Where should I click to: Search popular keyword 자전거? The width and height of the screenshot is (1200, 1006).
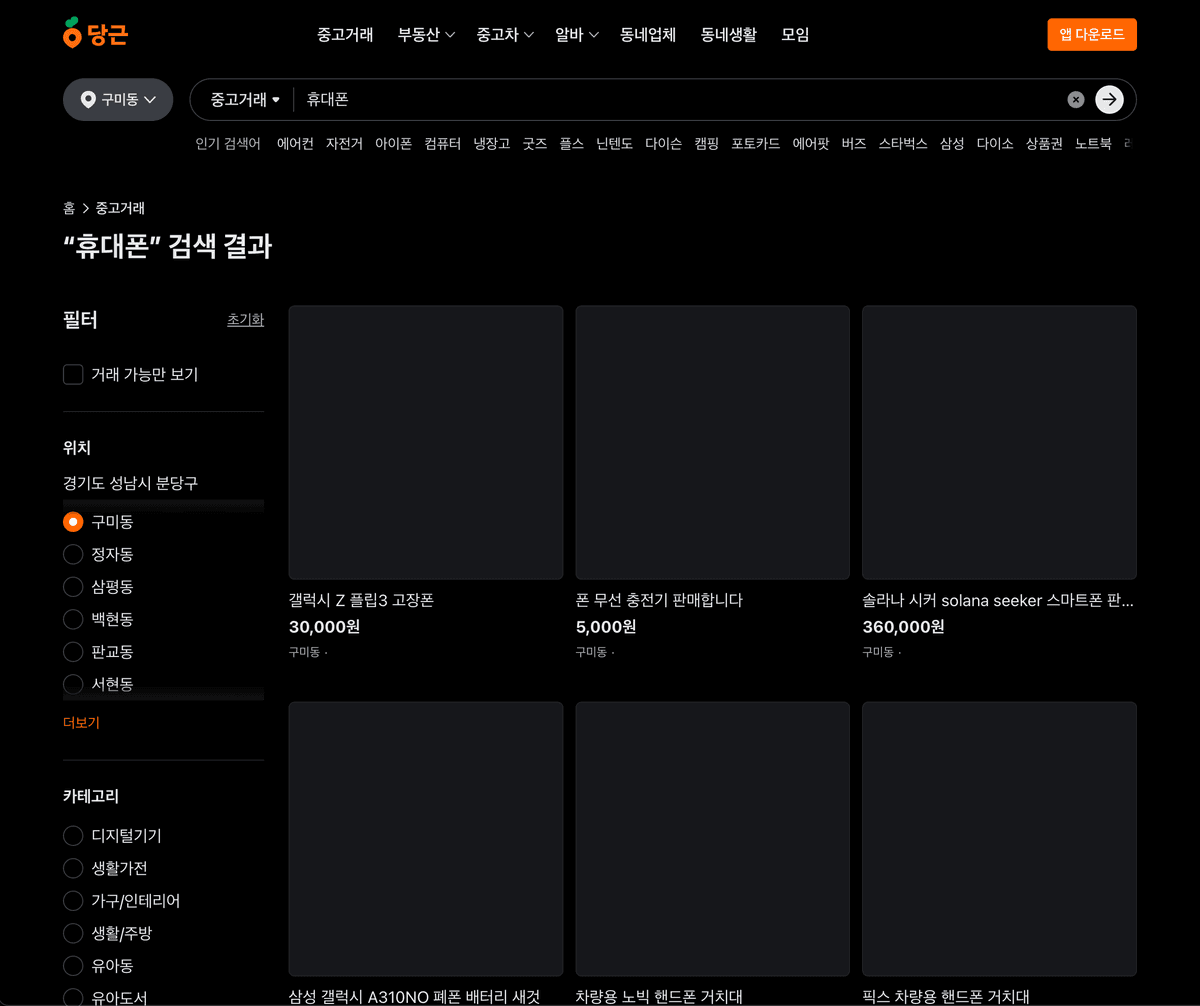344,144
